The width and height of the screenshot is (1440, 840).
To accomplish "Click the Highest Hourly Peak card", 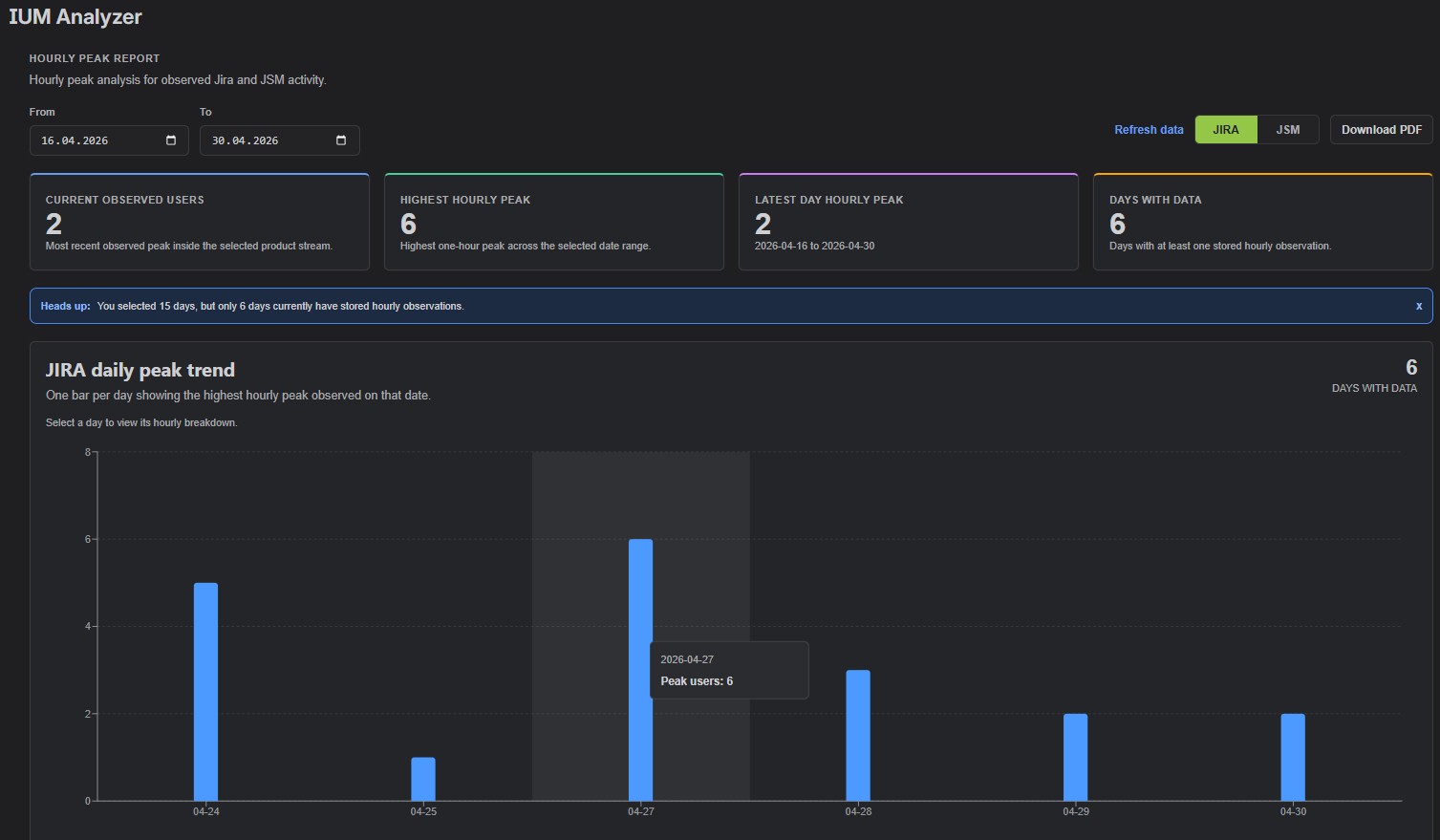I will pyautogui.click(x=554, y=222).
